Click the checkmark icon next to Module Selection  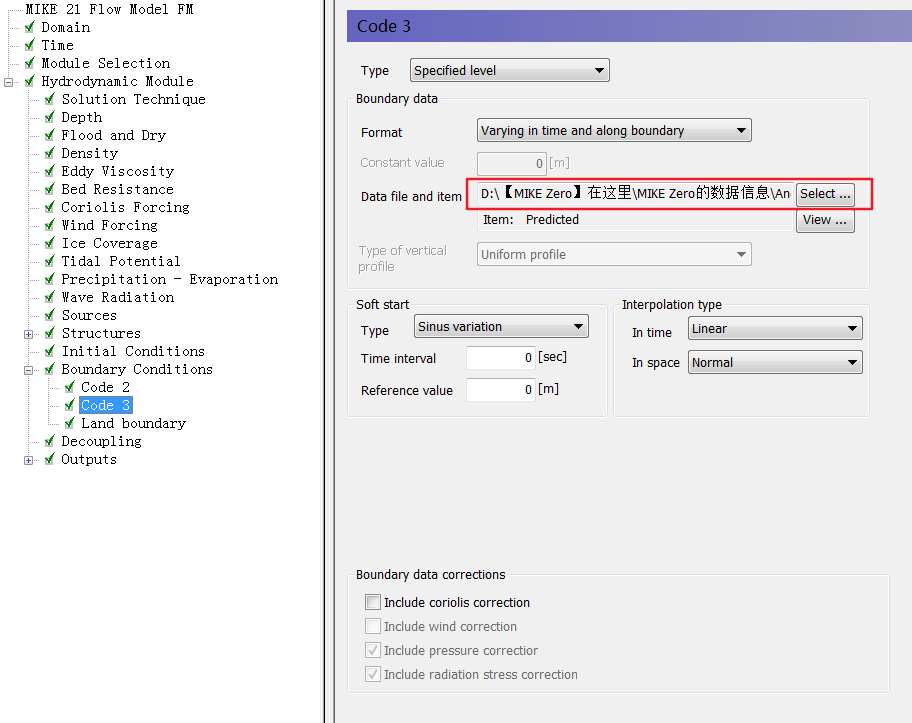(x=30, y=63)
